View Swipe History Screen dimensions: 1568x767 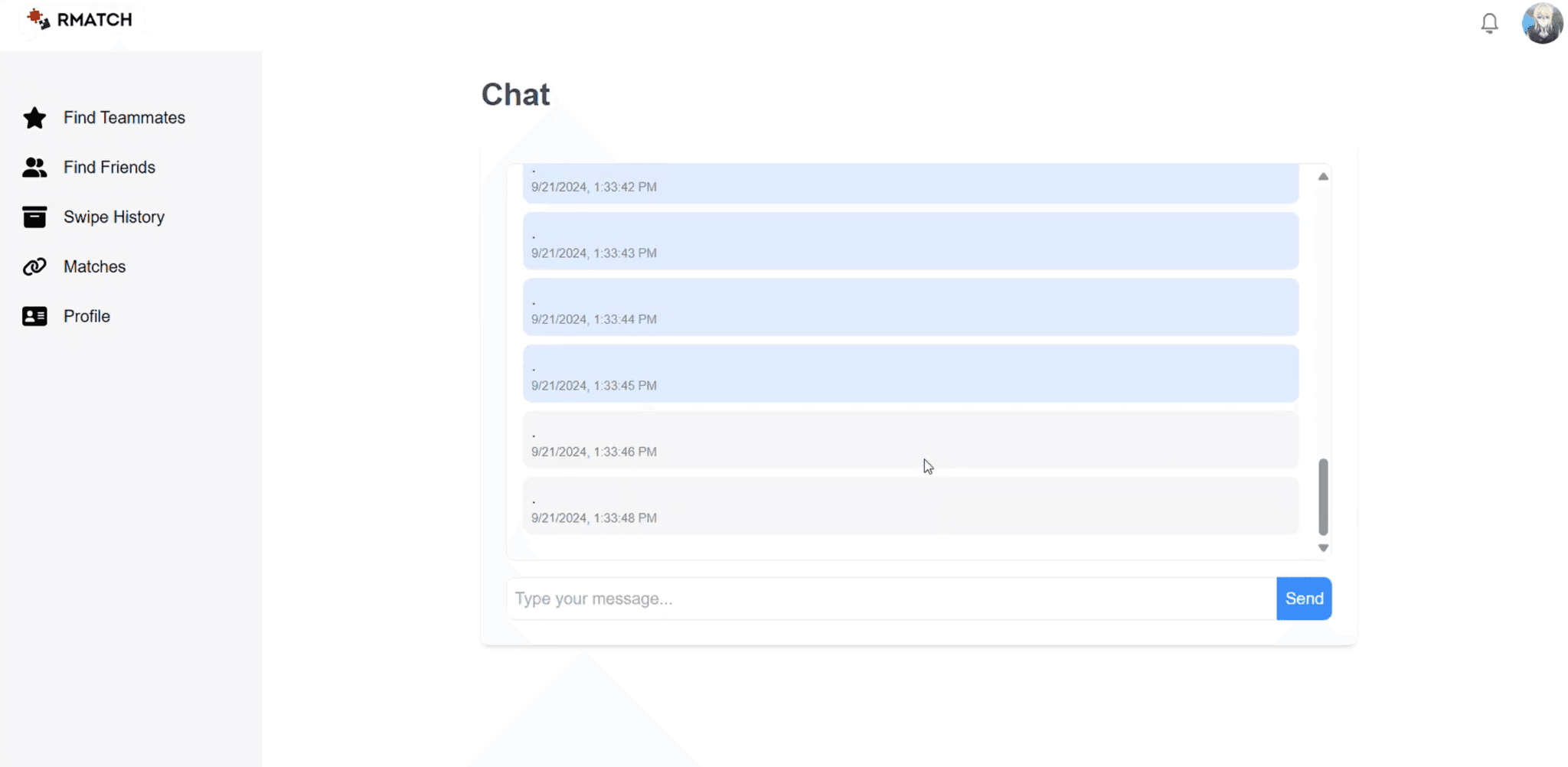click(x=114, y=217)
